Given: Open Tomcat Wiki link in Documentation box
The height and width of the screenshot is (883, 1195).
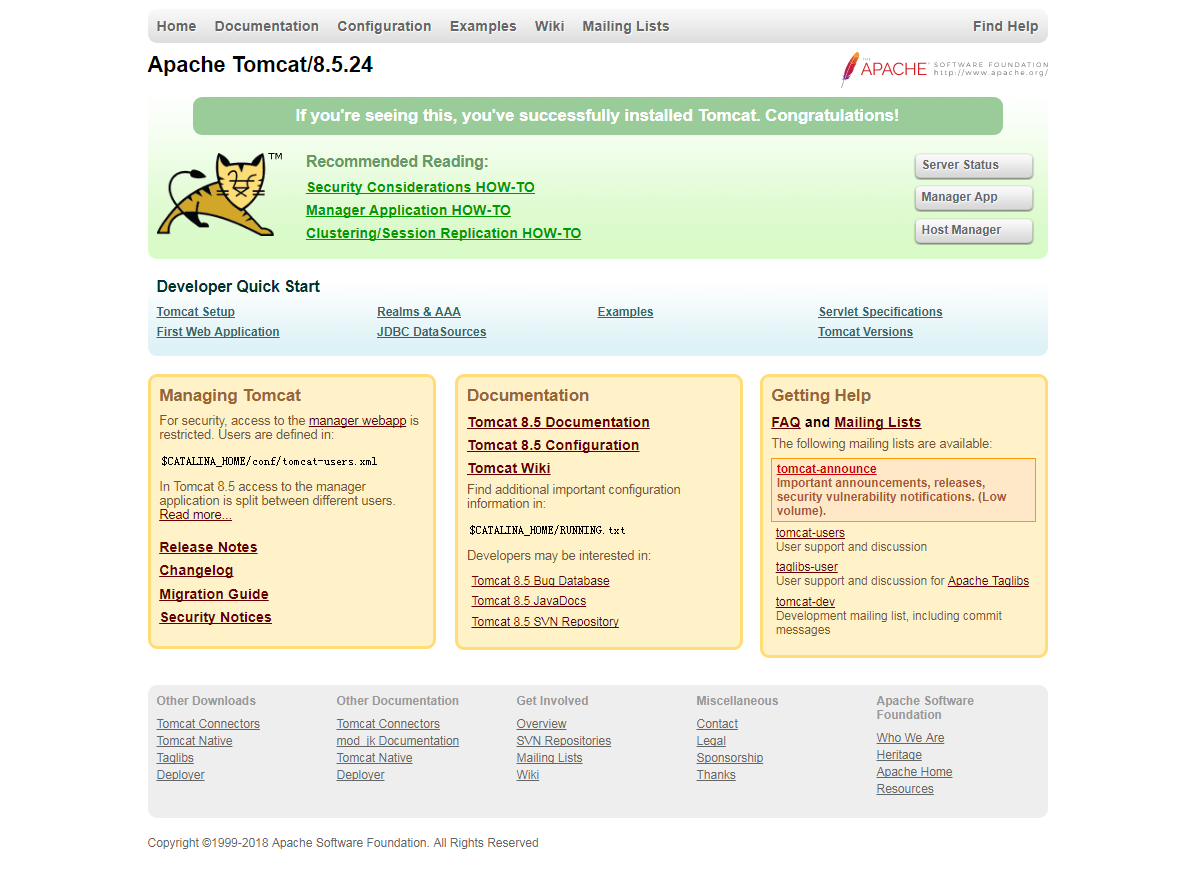Looking at the screenshot, I should click(508, 469).
